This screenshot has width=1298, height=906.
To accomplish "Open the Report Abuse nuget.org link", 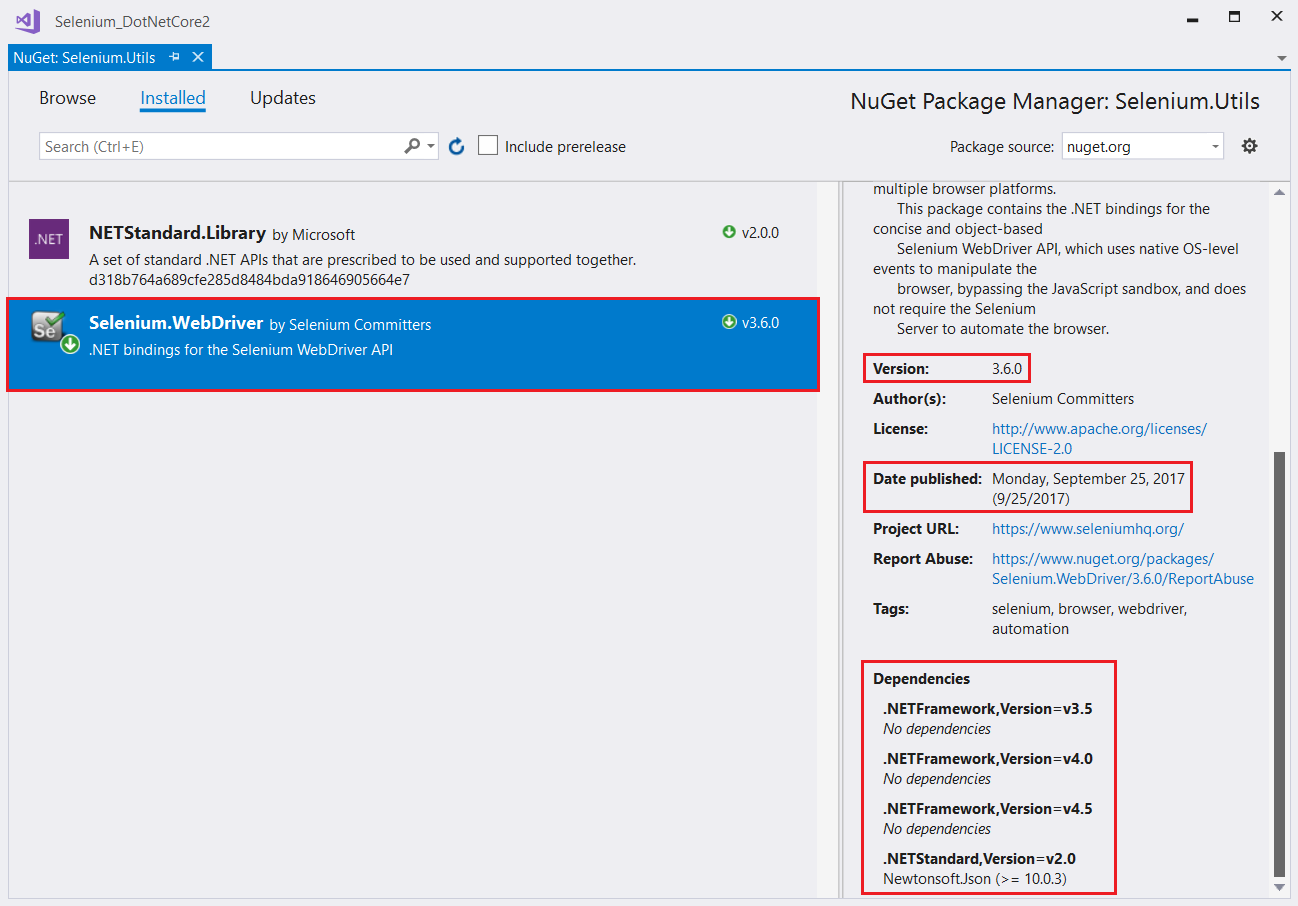I will (x=1123, y=568).
